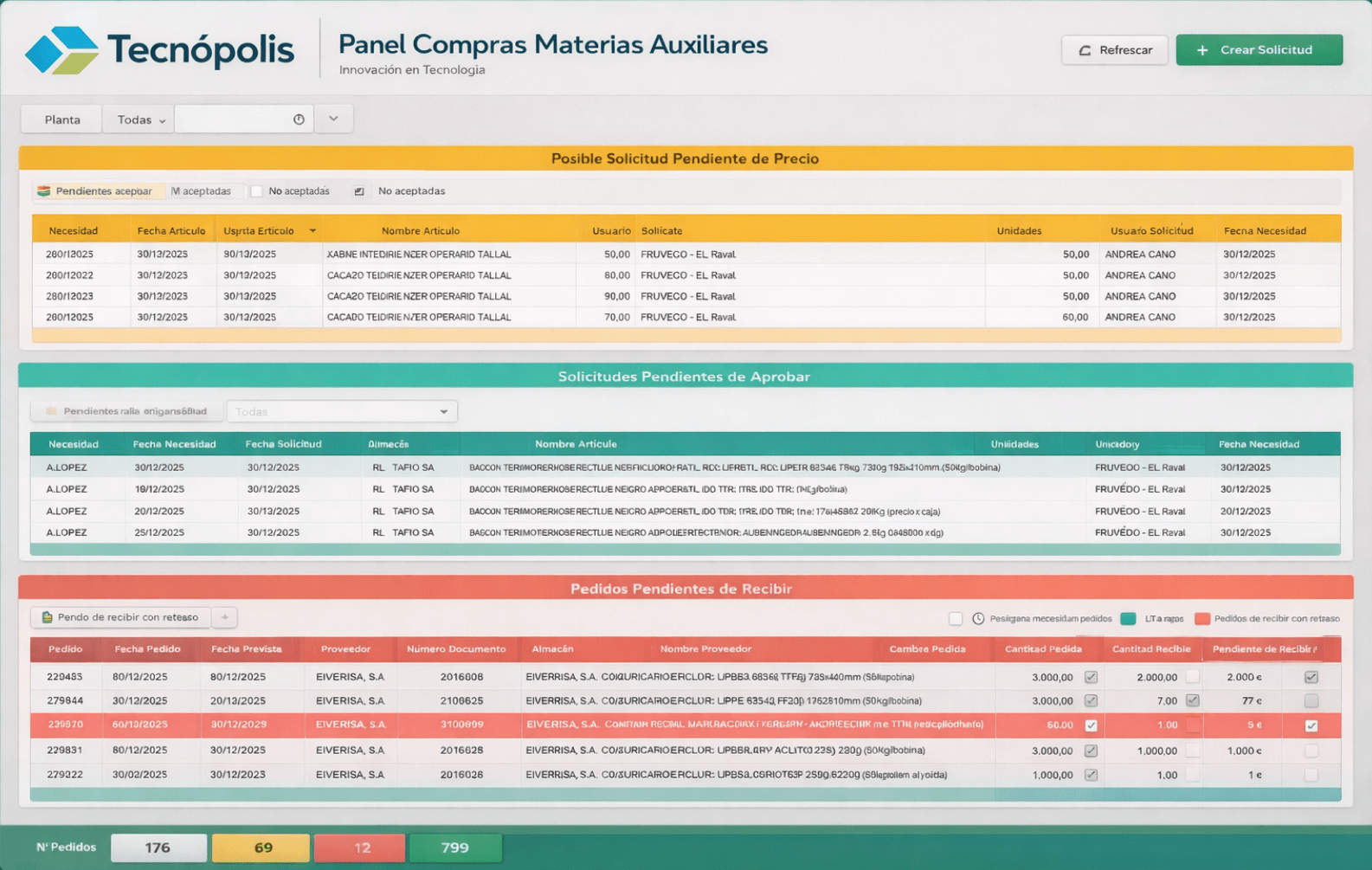
Task: Click the refresh icon in Refrescar
Action: tap(1085, 50)
